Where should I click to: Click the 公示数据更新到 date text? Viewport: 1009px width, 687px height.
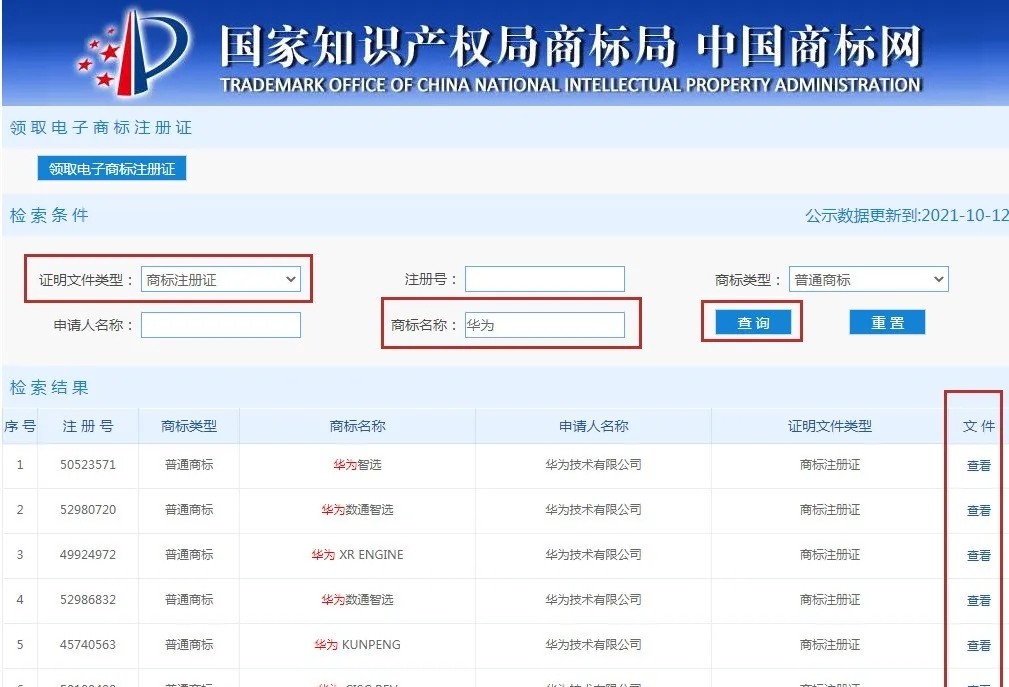pos(905,213)
